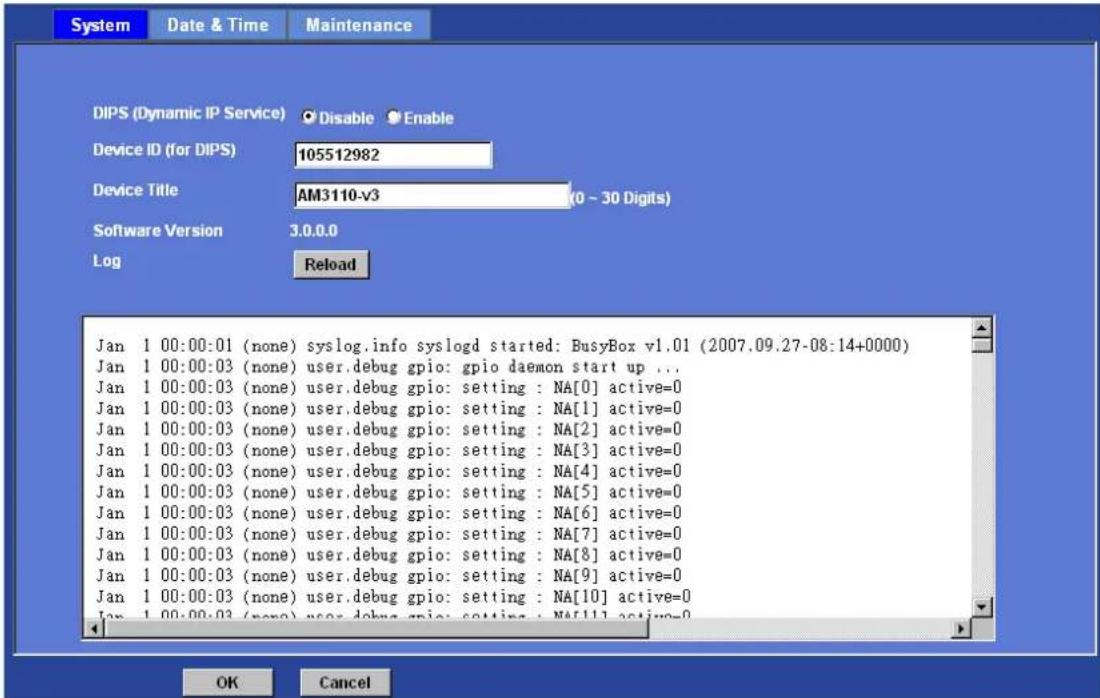Click the log horizontal scrollbar thumb
1100x698 pixels.
click(376, 629)
